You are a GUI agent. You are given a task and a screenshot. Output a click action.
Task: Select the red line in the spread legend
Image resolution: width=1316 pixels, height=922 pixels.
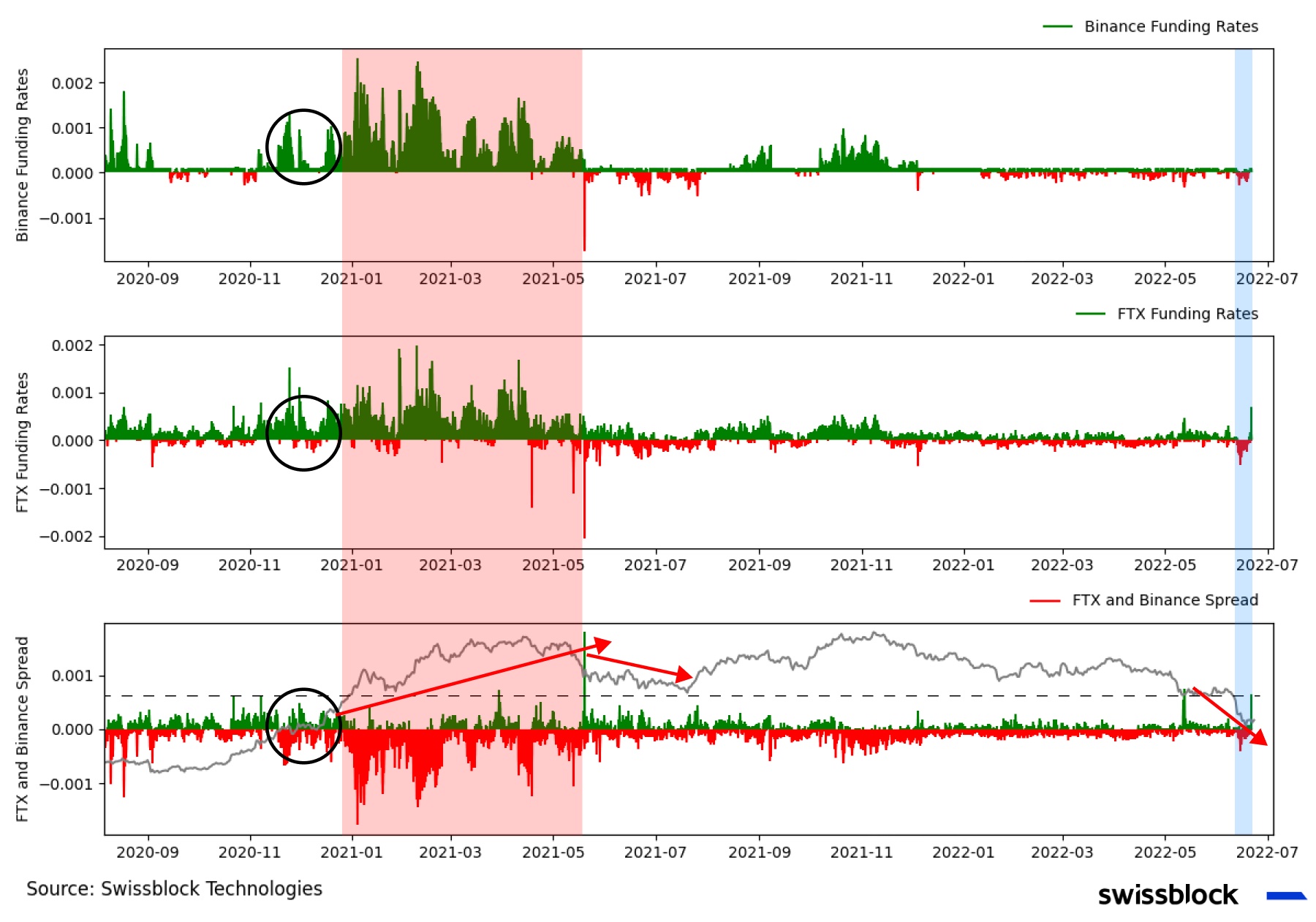point(1045,600)
